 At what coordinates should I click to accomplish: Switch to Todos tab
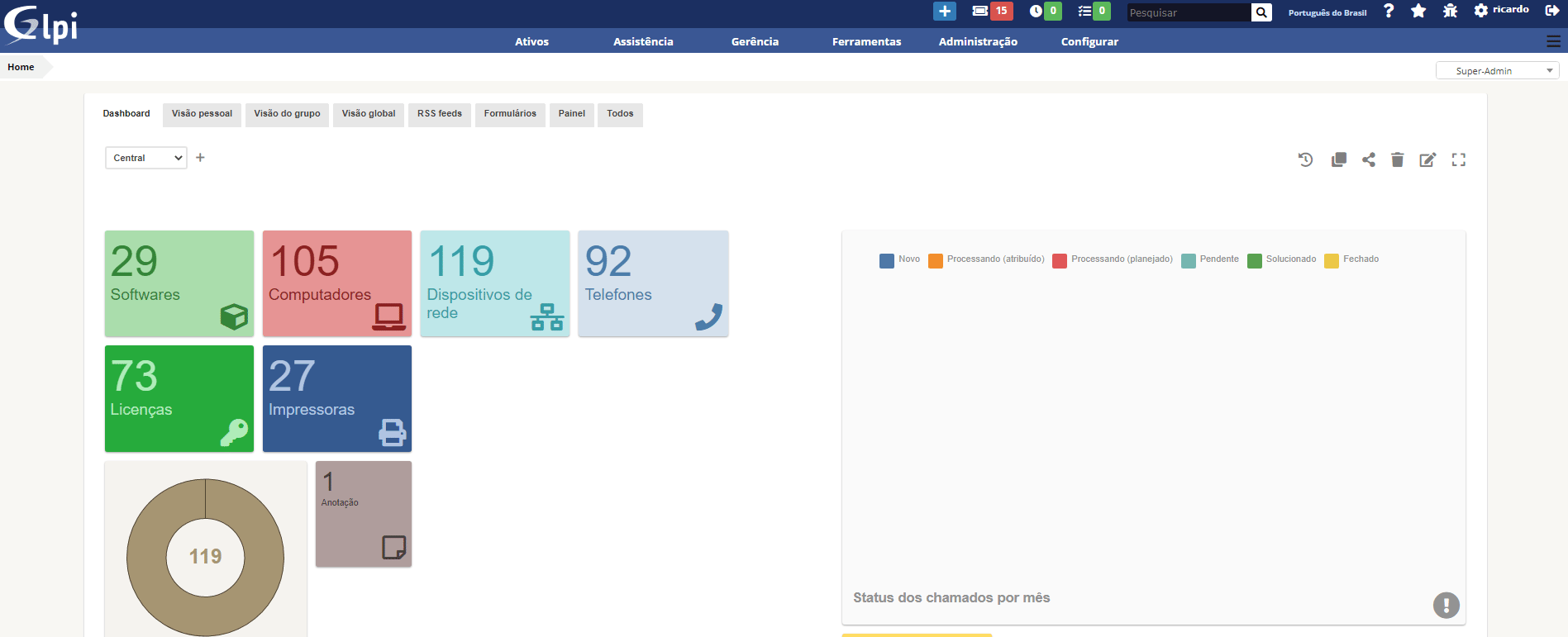(x=620, y=114)
